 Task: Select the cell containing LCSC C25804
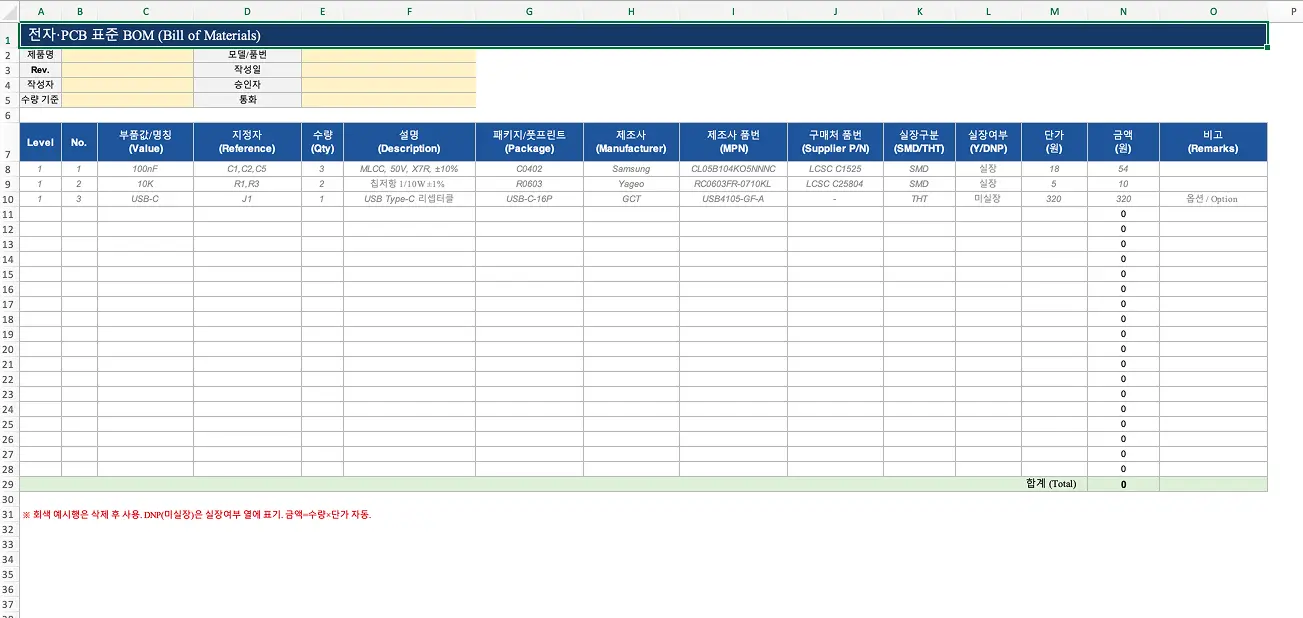pos(835,184)
